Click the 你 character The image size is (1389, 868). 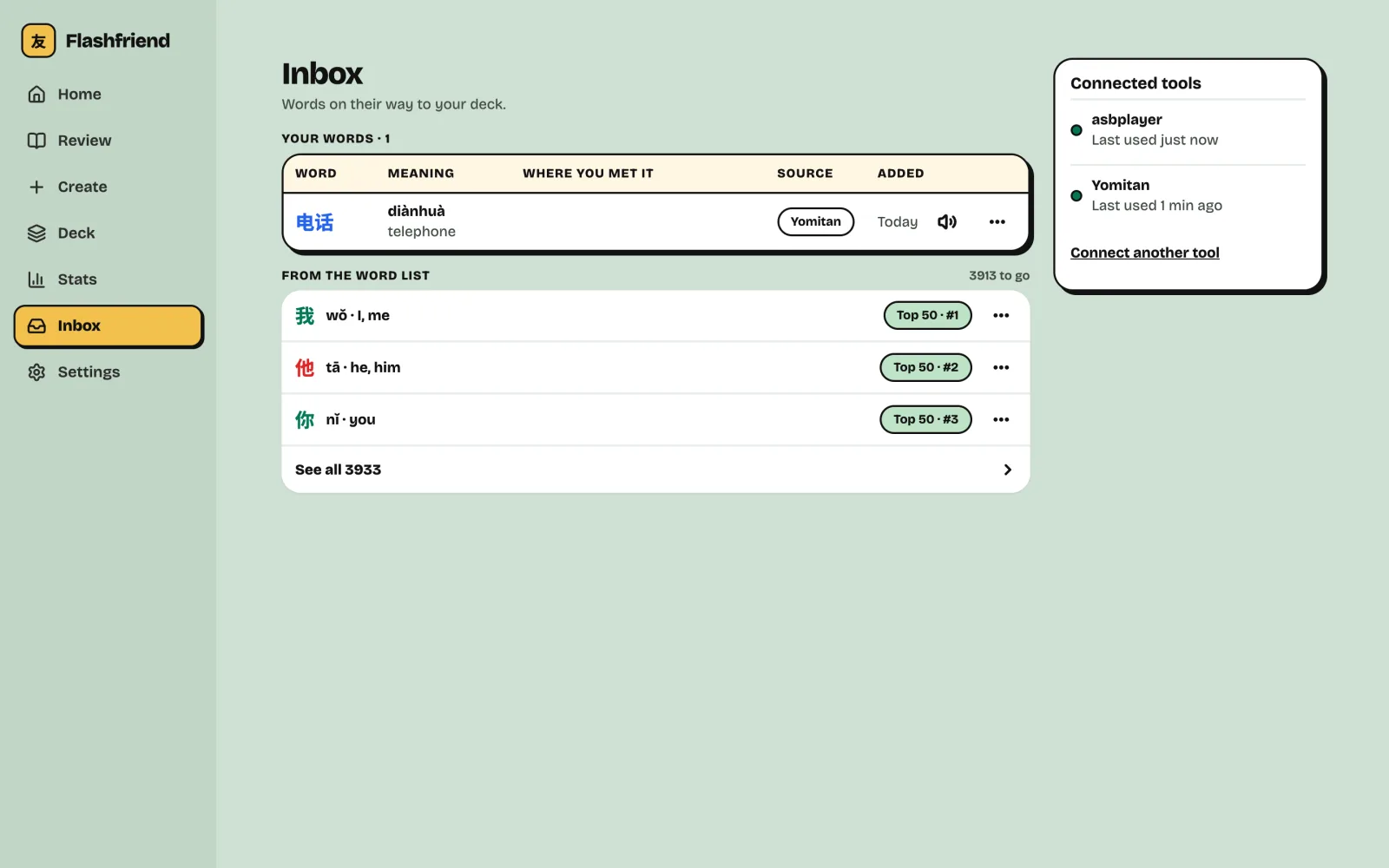click(305, 420)
